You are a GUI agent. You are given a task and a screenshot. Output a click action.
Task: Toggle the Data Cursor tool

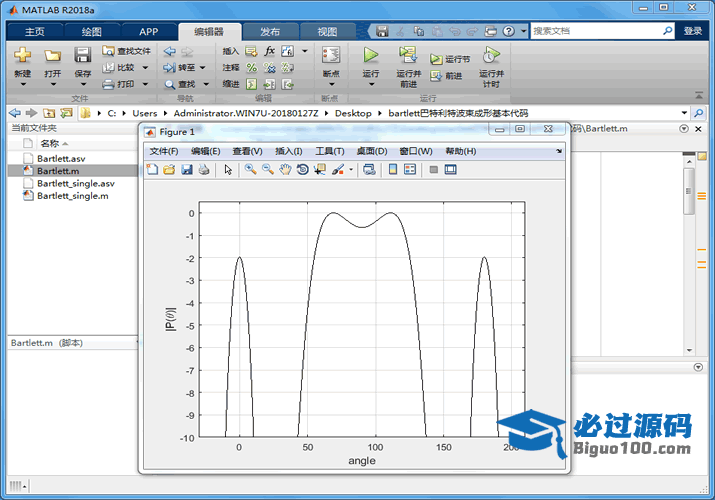319,170
